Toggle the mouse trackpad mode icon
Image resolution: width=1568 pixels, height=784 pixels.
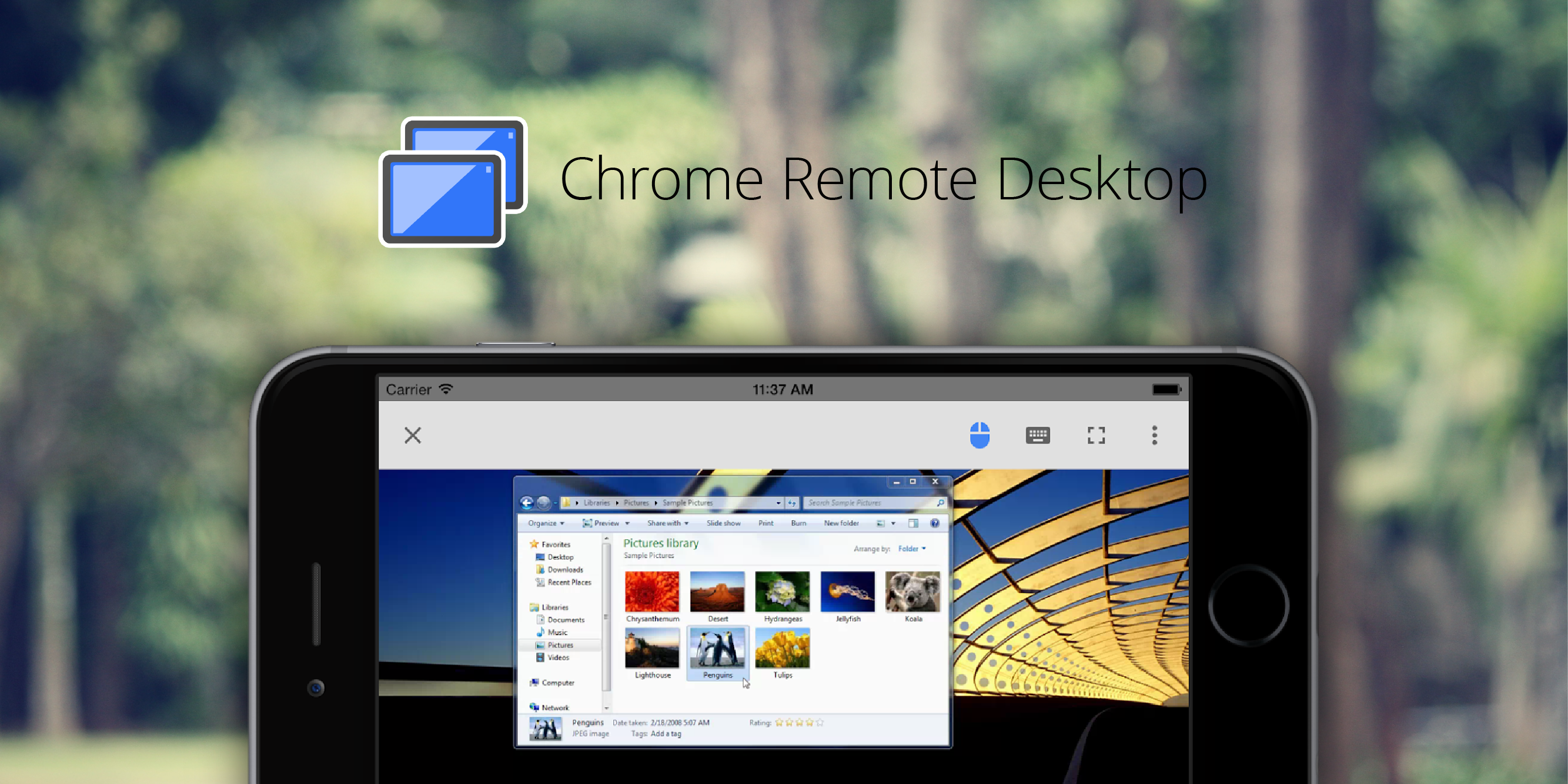979,435
